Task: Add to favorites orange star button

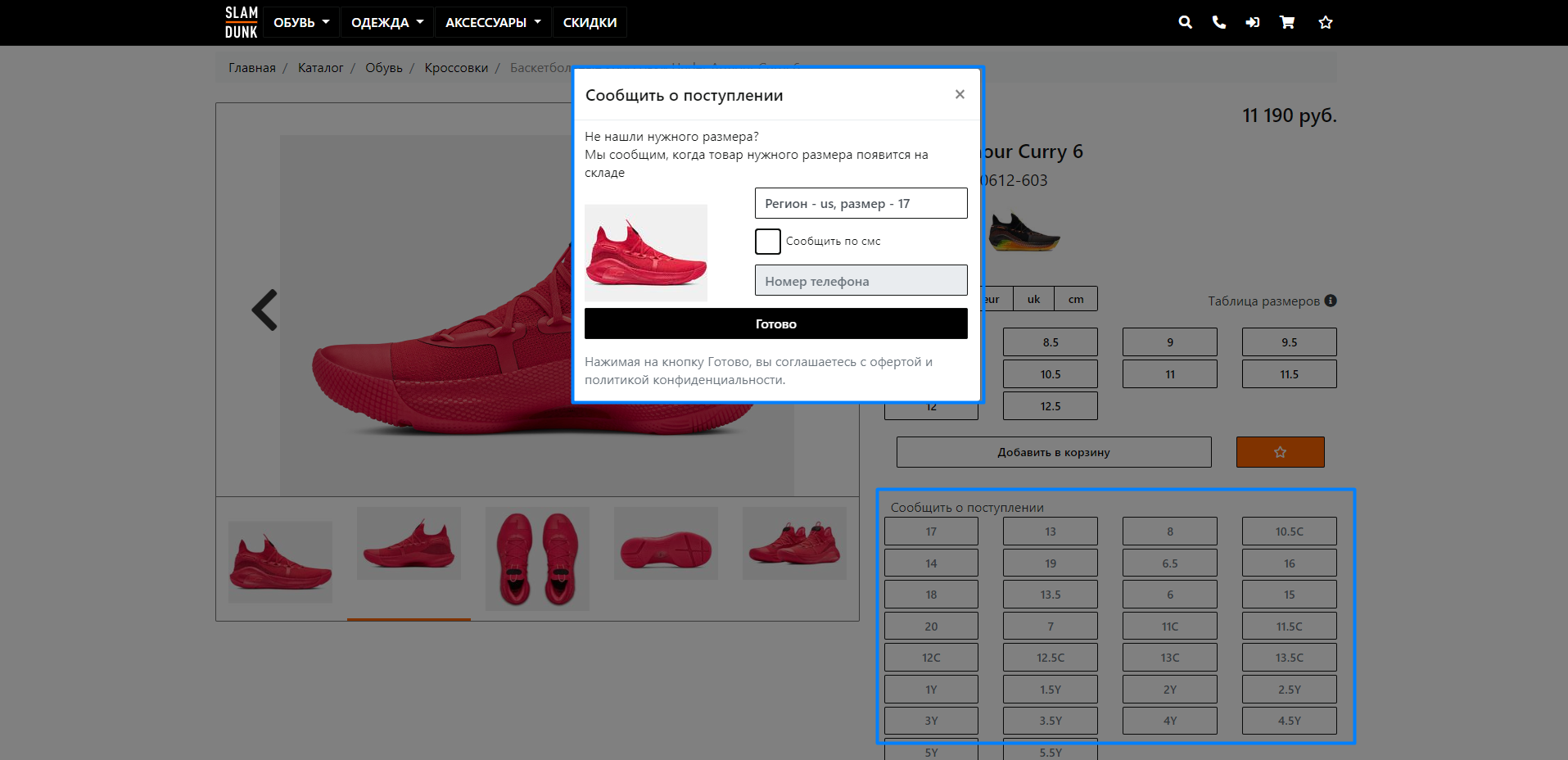Action: (x=1280, y=452)
